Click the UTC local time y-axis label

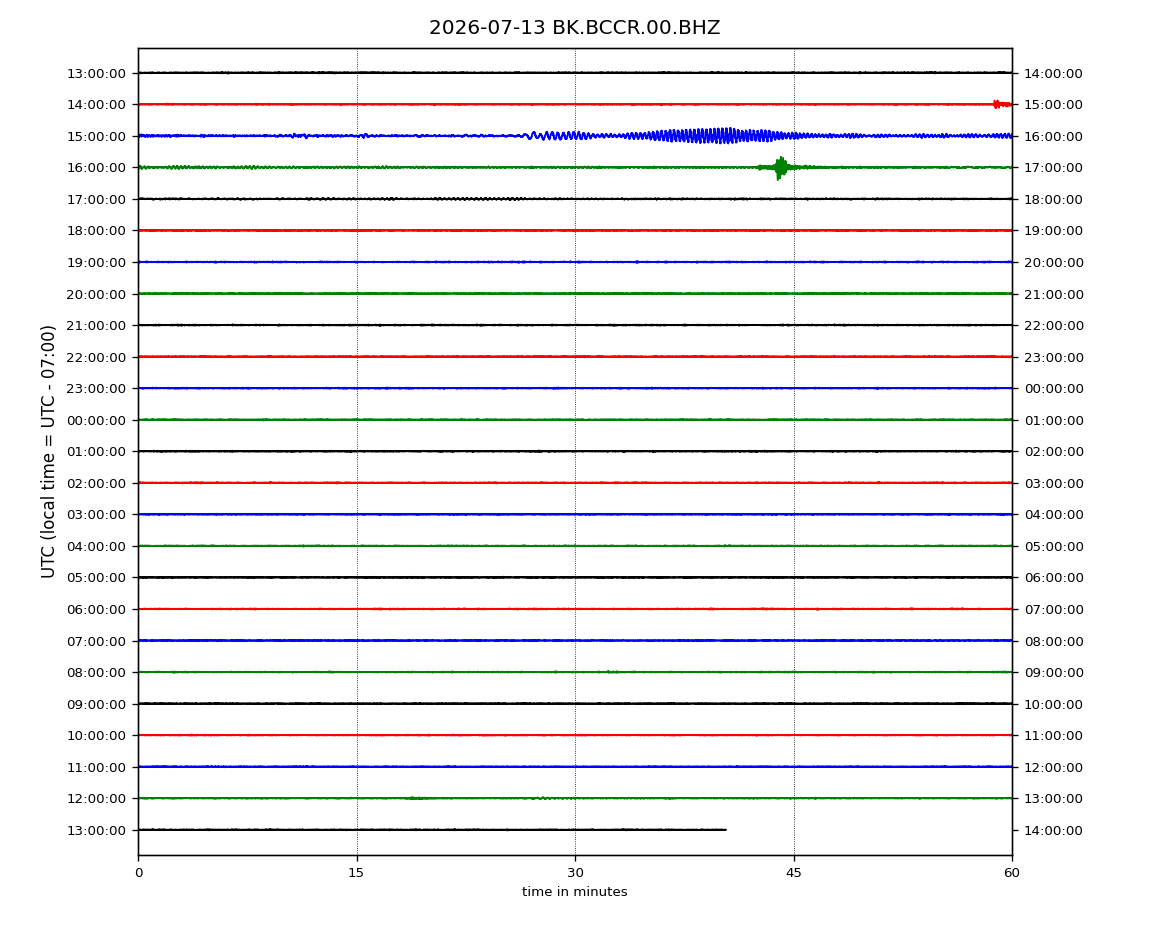[48, 451]
